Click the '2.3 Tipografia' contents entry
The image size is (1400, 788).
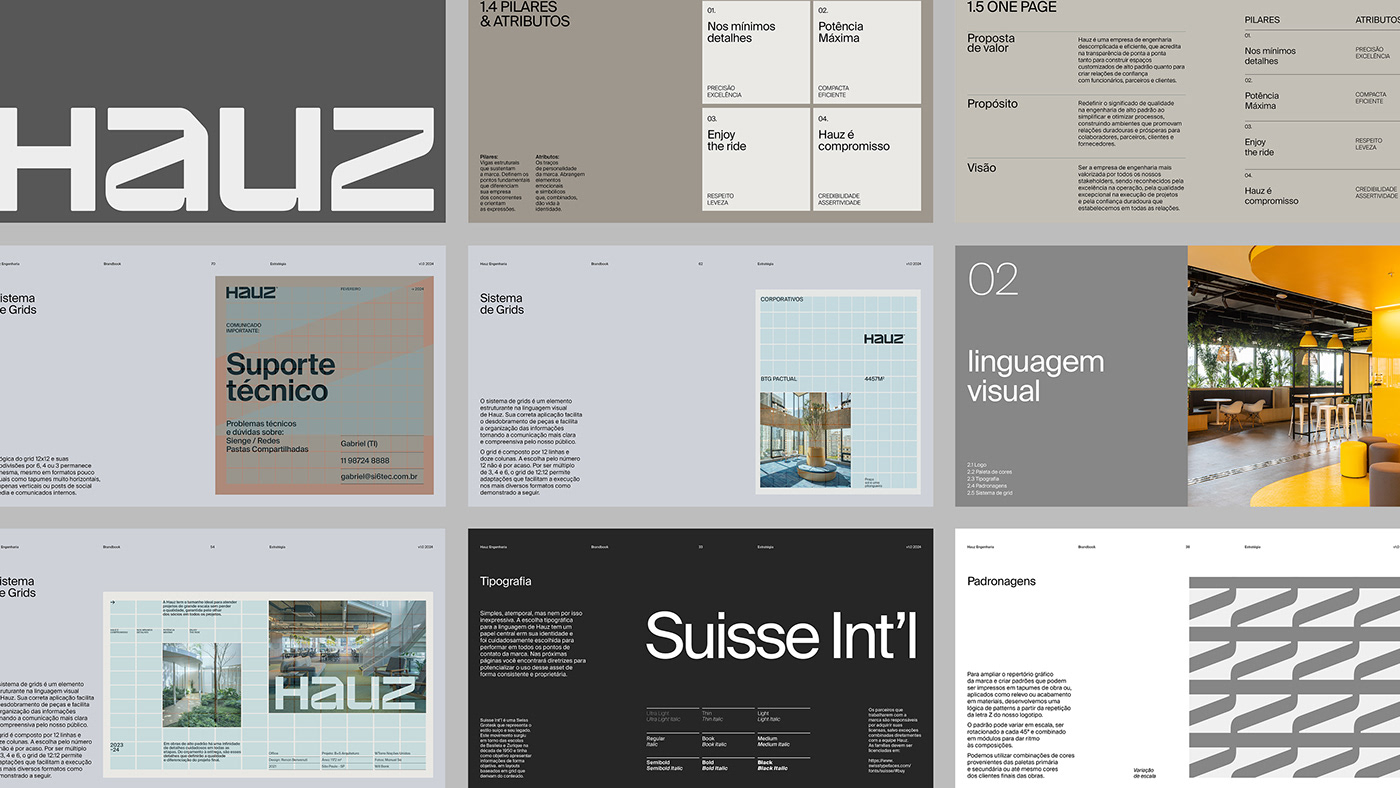pyautogui.click(x=984, y=479)
